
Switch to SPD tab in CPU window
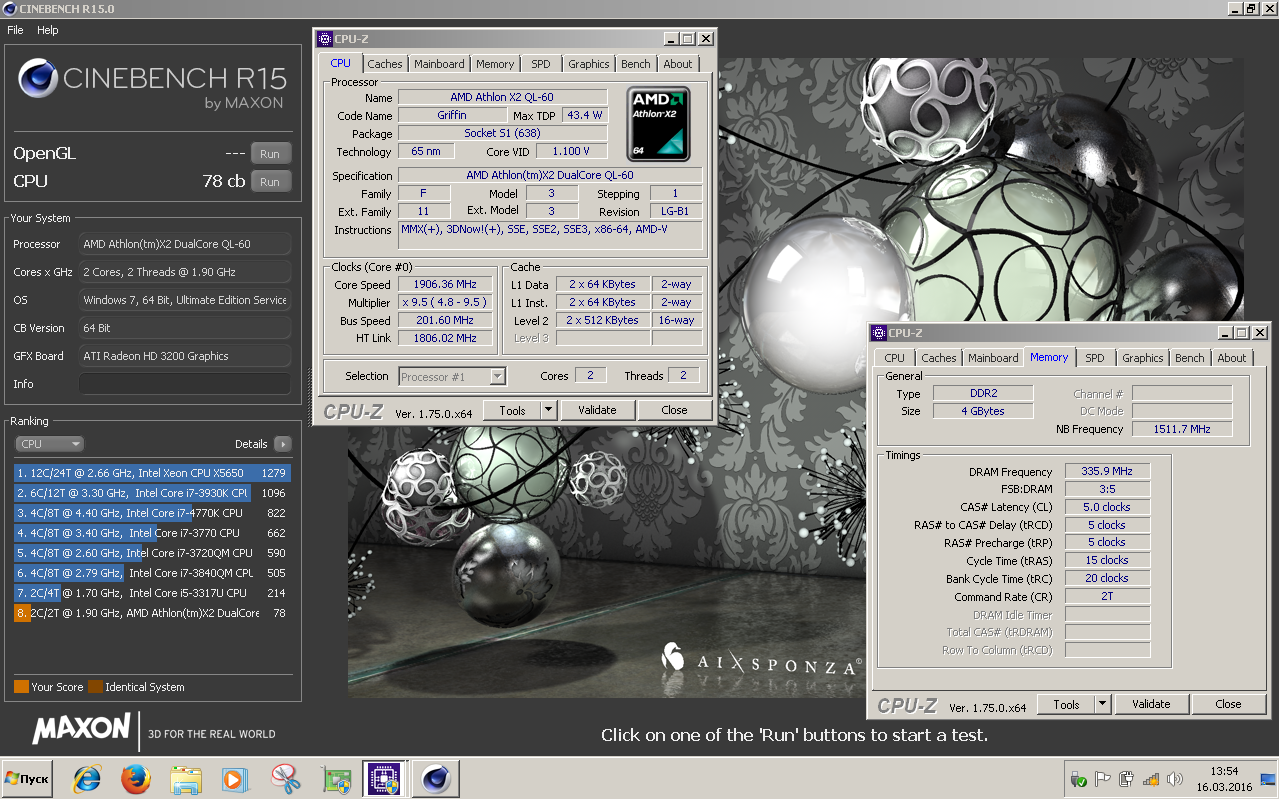pyautogui.click(x=541, y=64)
